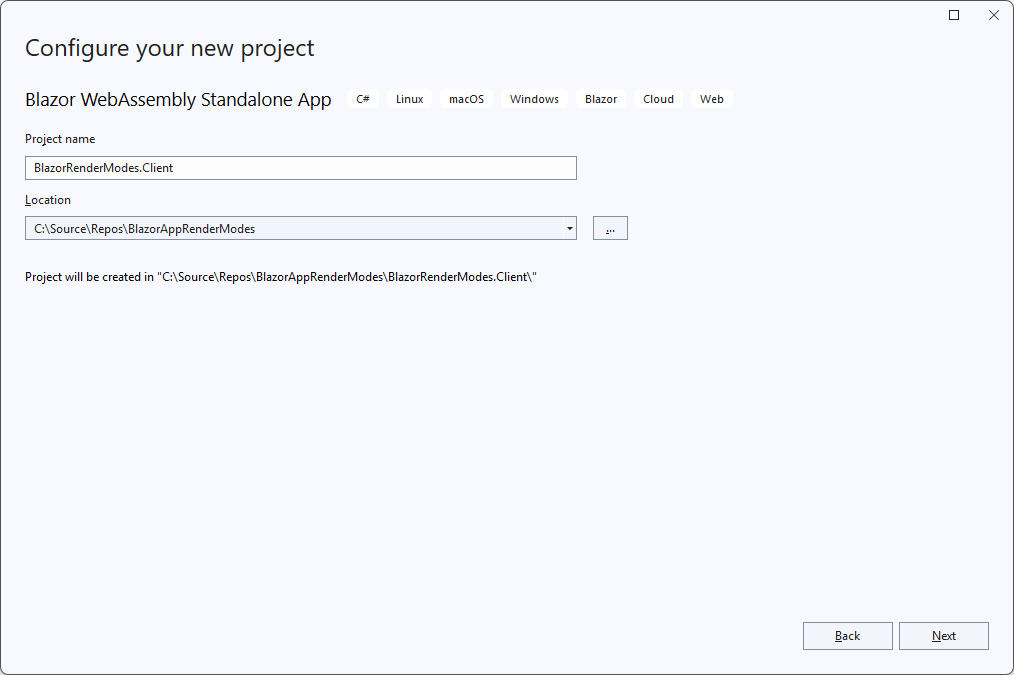Select the Web project tag

point(711,98)
